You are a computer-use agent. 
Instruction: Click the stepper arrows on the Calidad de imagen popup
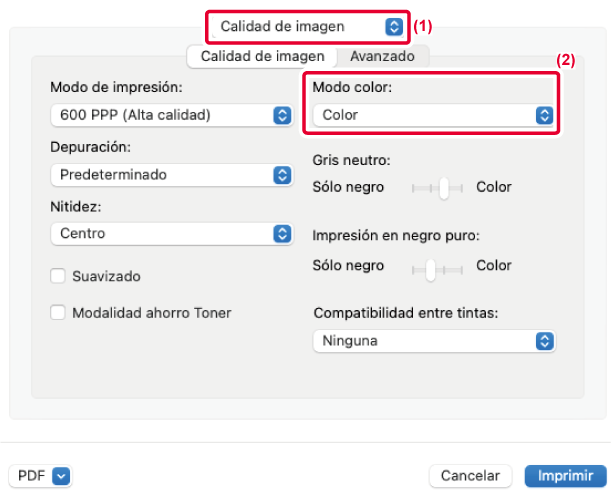pos(393,27)
